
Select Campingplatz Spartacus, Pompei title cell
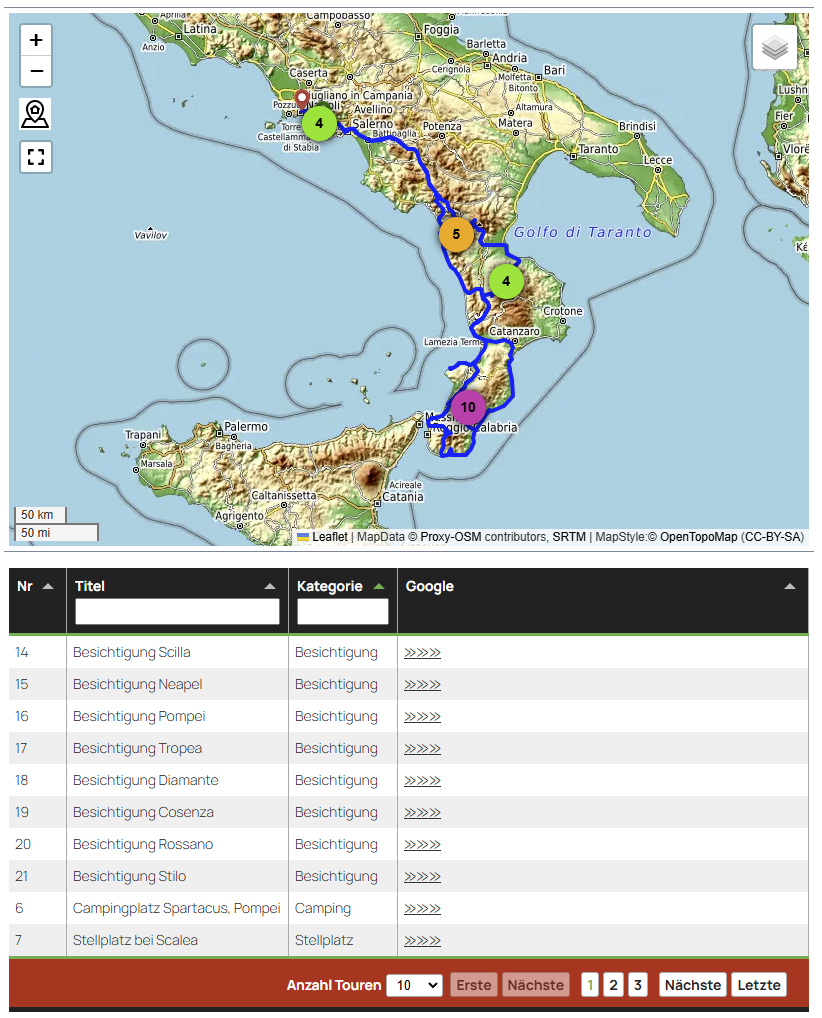tap(177, 908)
